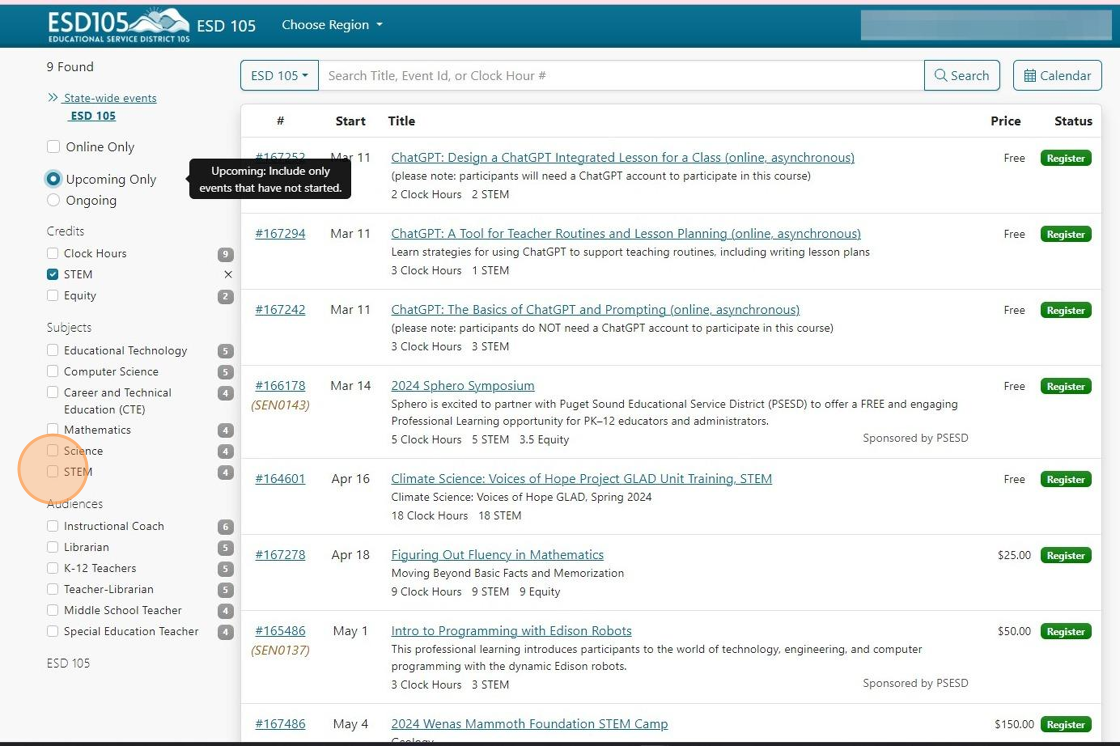The image size is (1120, 746).
Task: Expand the ESD 105 search scope dropdown
Action: tap(279, 76)
